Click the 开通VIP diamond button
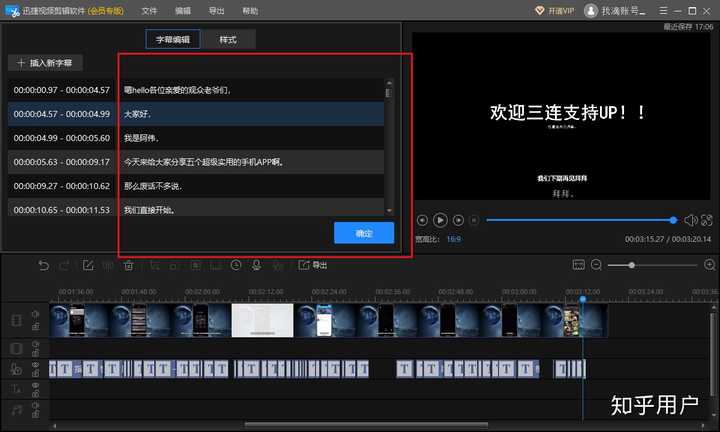 tap(555, 11)
